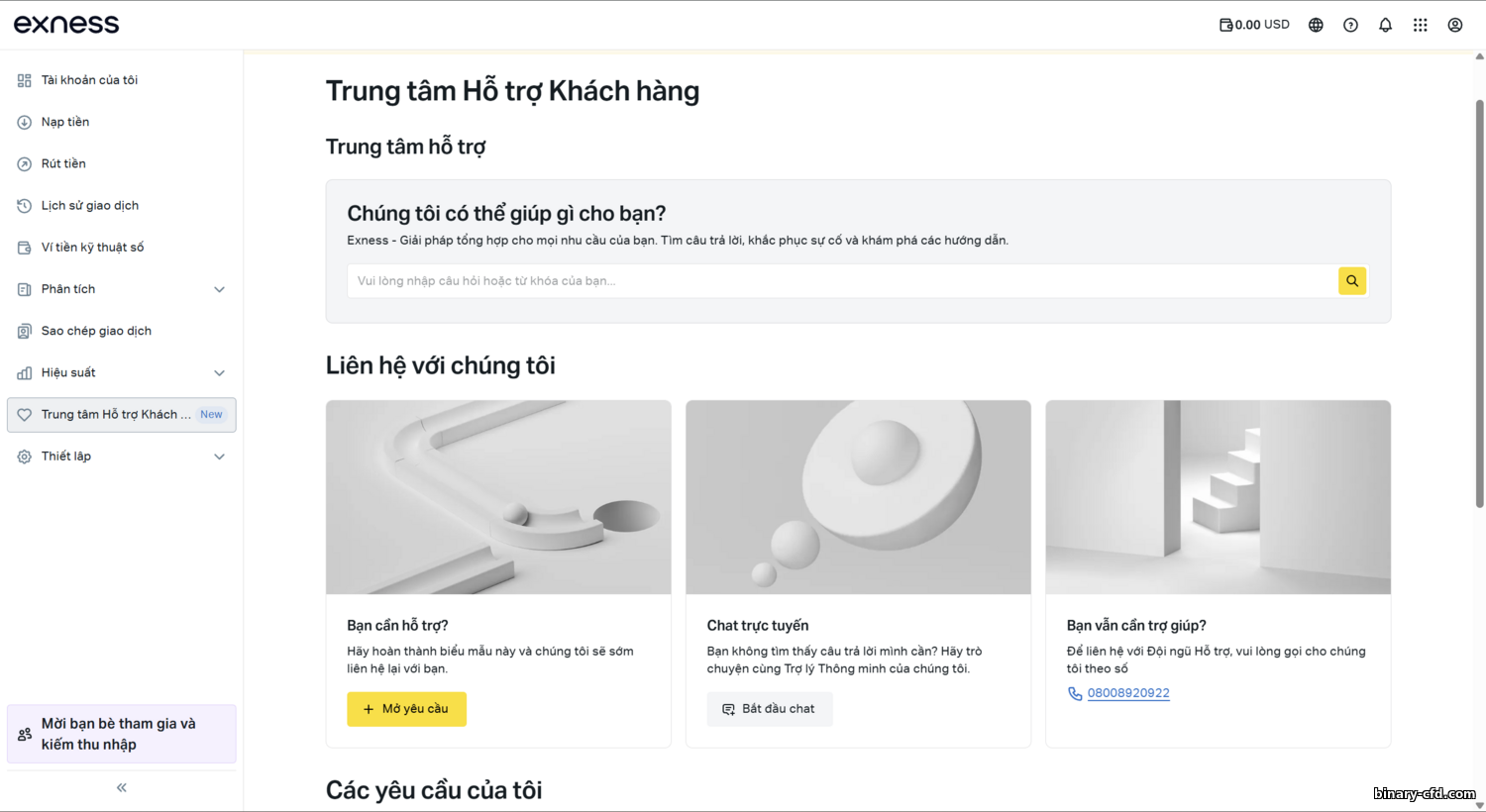Open the language globe selector

[x=1316, y=26]
